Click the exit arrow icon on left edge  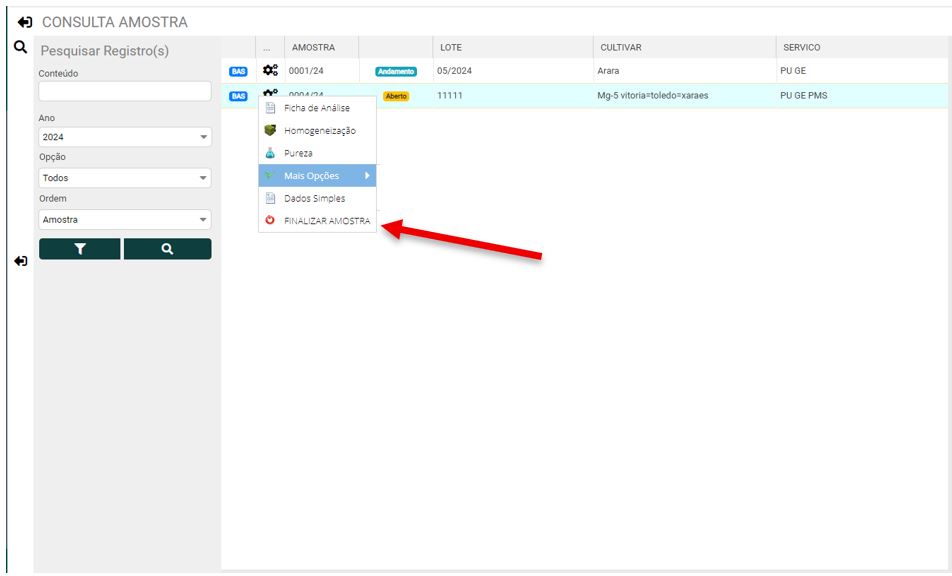tap(21, 261)
